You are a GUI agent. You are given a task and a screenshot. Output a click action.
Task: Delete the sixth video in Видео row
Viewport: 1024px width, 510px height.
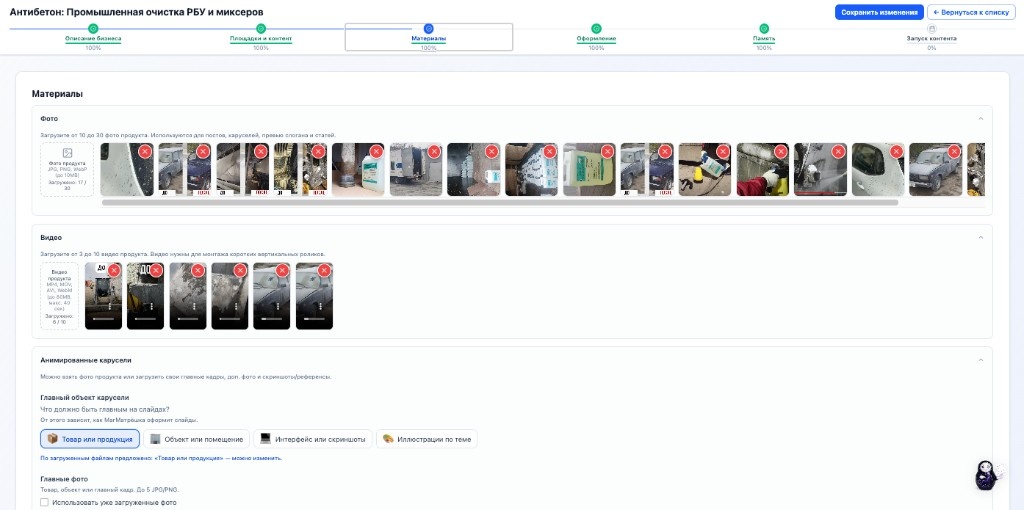coord(325,270)
